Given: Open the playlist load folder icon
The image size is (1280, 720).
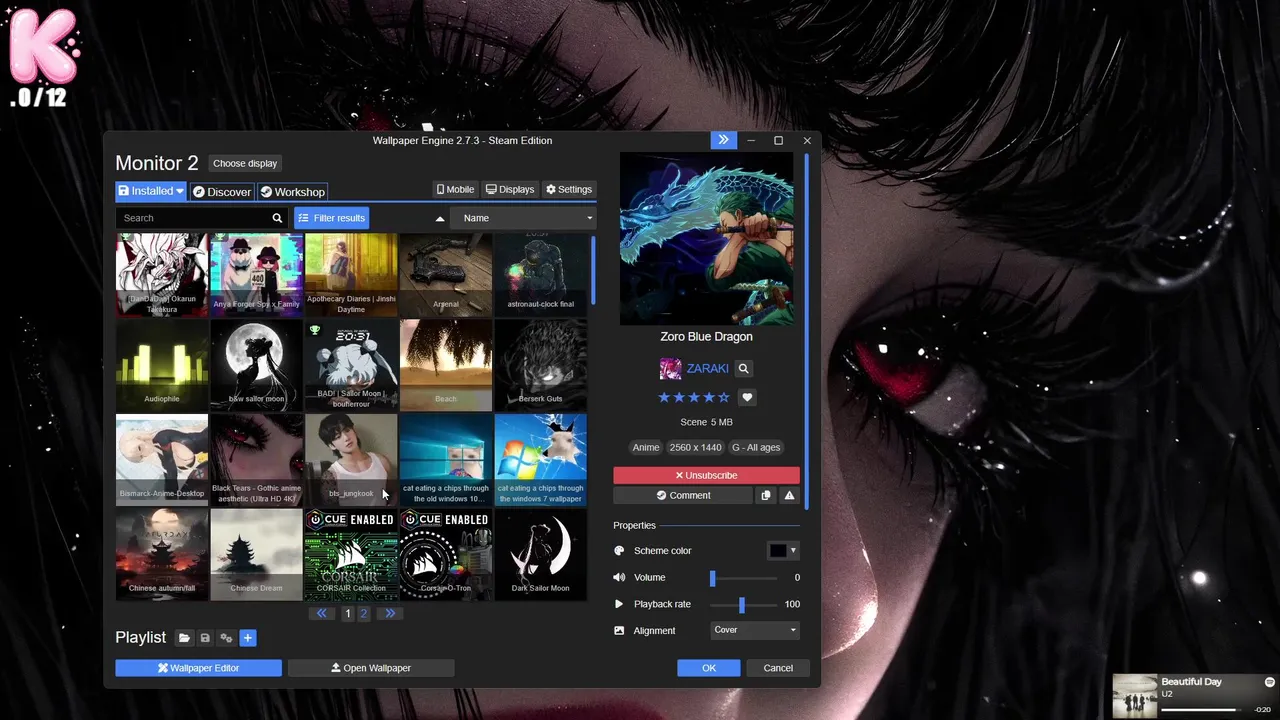Looking at the screenshot, I should point(184,638).
